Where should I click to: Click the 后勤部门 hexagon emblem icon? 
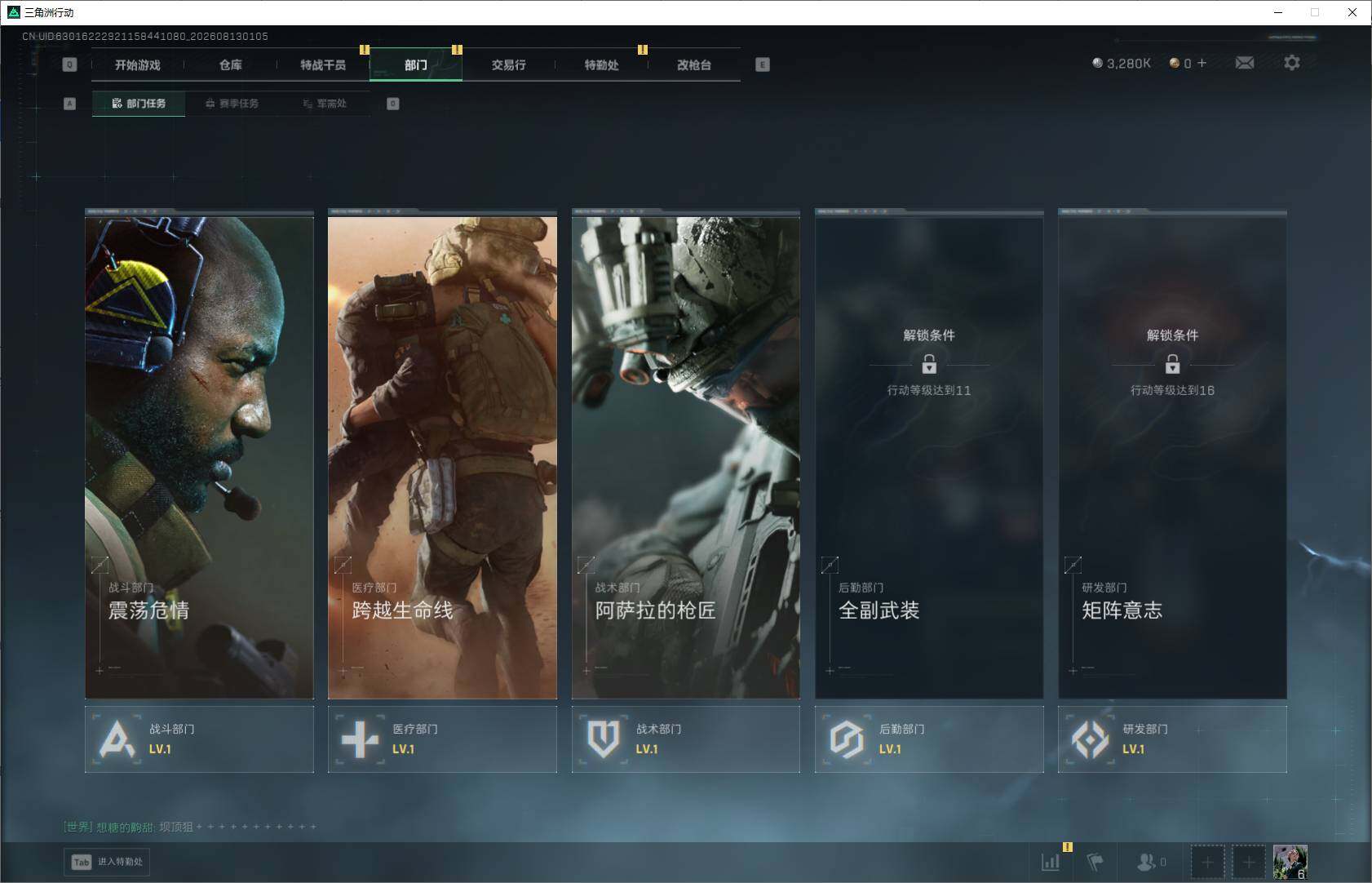point(847,739)
